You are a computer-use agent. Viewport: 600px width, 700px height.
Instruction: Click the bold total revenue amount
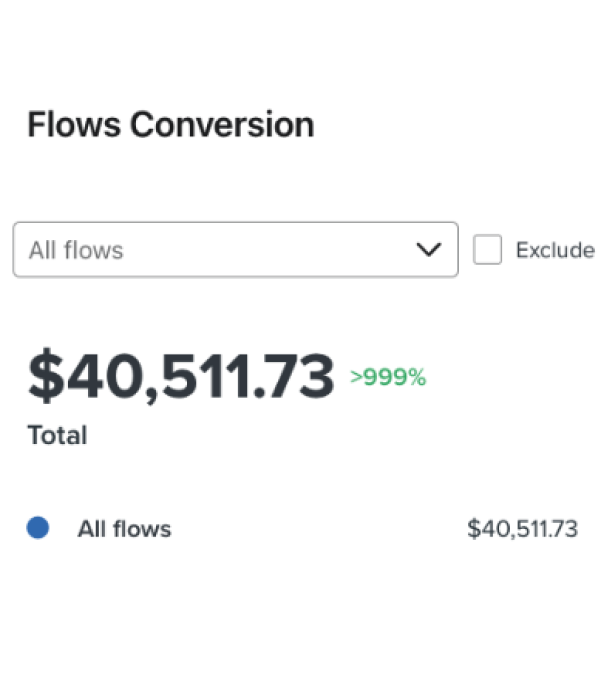[181, 377]
